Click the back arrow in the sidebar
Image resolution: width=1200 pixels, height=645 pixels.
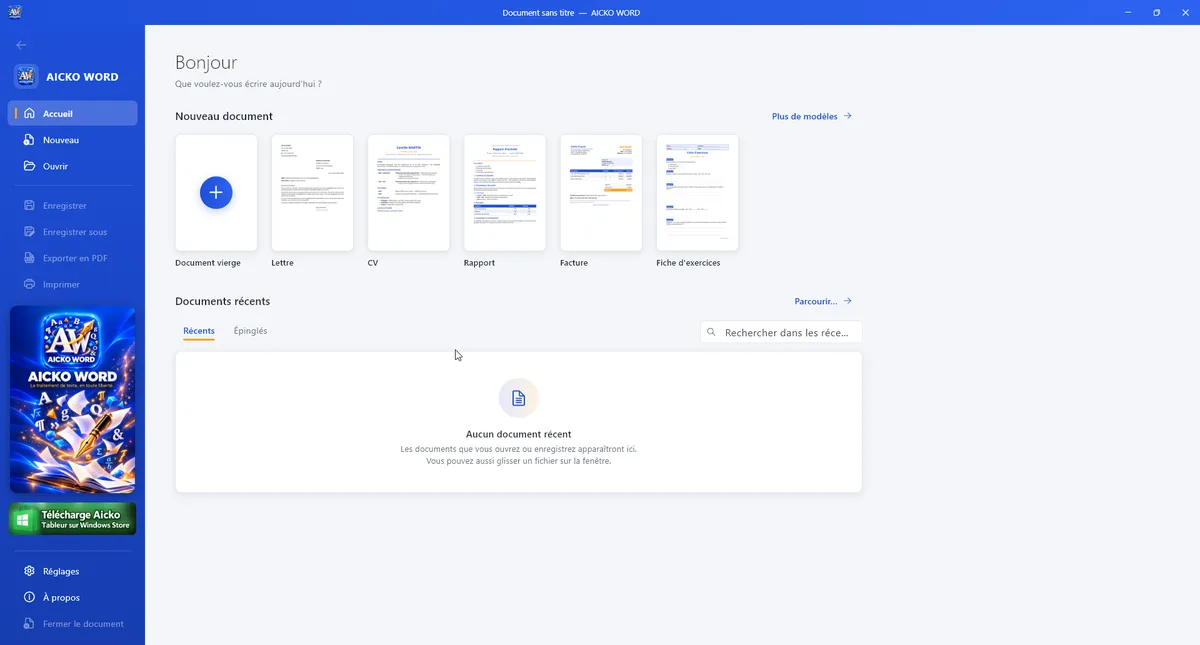[21, 45]
